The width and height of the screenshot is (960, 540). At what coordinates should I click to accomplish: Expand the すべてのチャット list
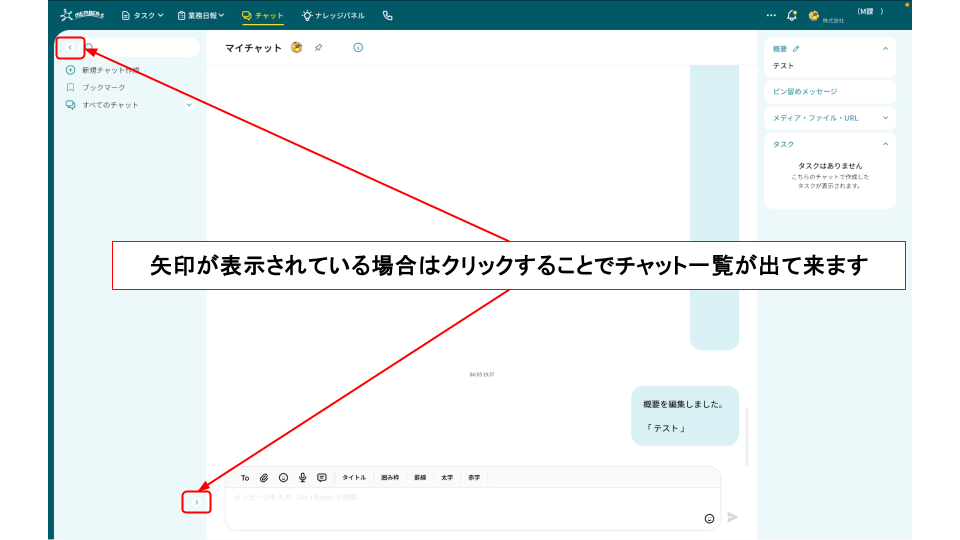pyautogui.click(x=189, y=105)
